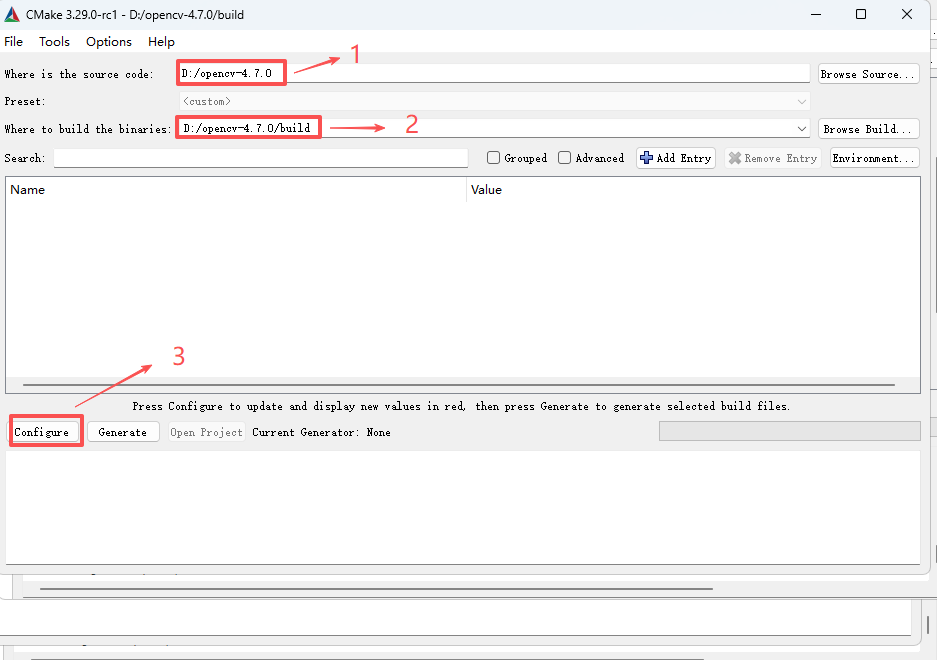The height and width of the screenshot is (660, 937).
Task: Close the CMake window
Action: tap(907, 14)
